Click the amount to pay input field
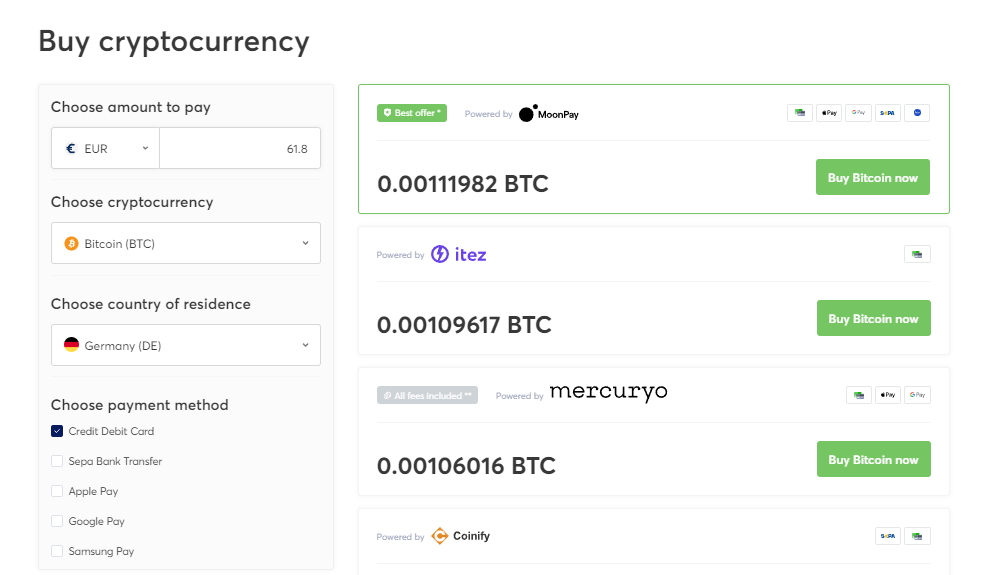This screenshot has width=999, height=575. pyautogui.click(x=240, y=148)
